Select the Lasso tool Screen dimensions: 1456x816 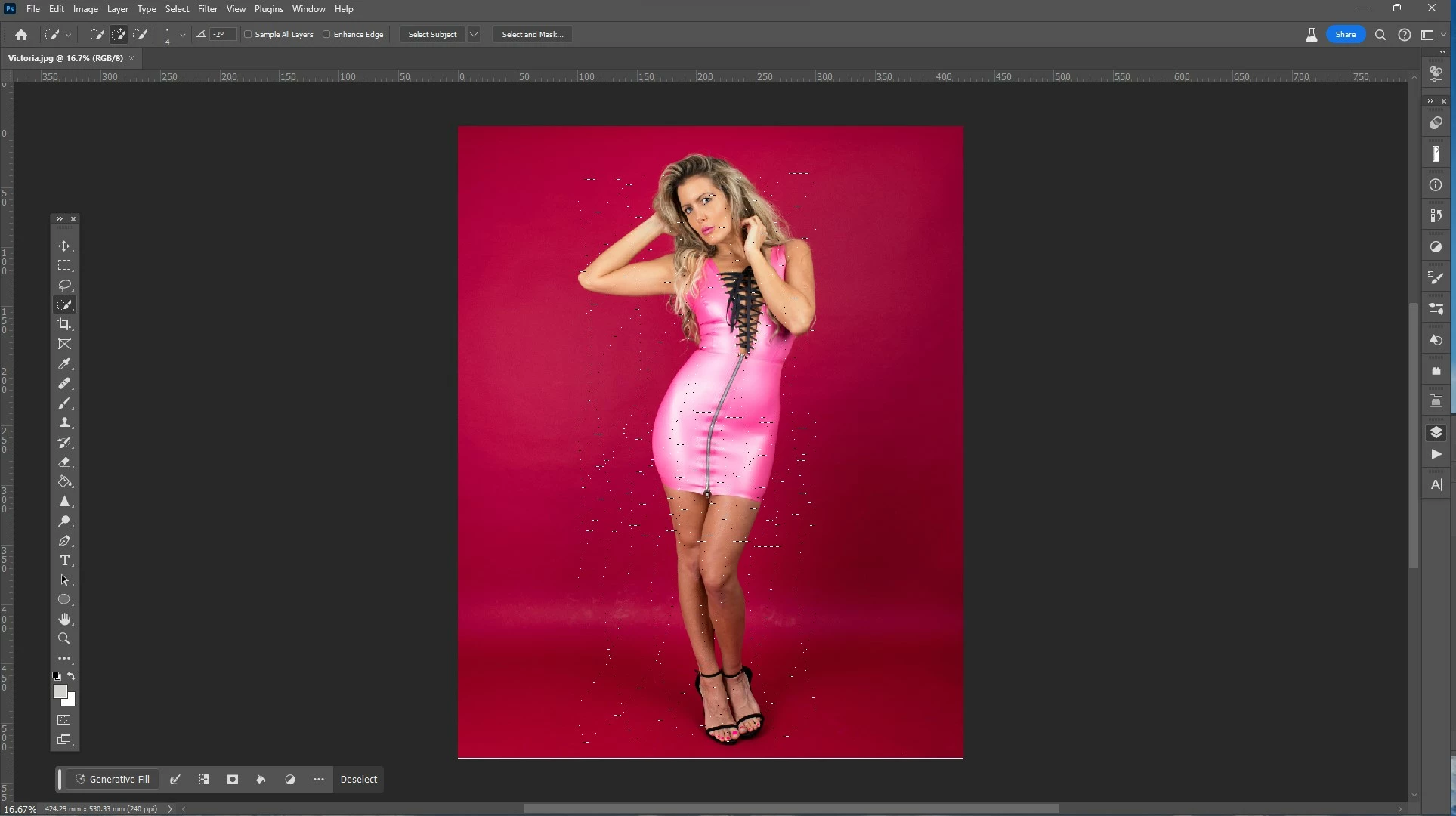(x=64, y=286)
